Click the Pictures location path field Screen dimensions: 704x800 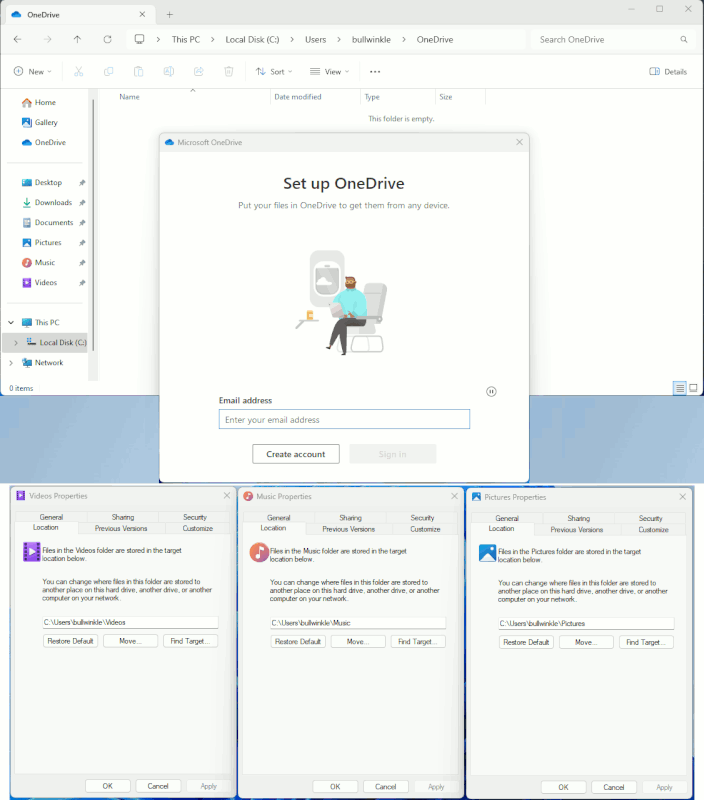click(x=586, y=623)
